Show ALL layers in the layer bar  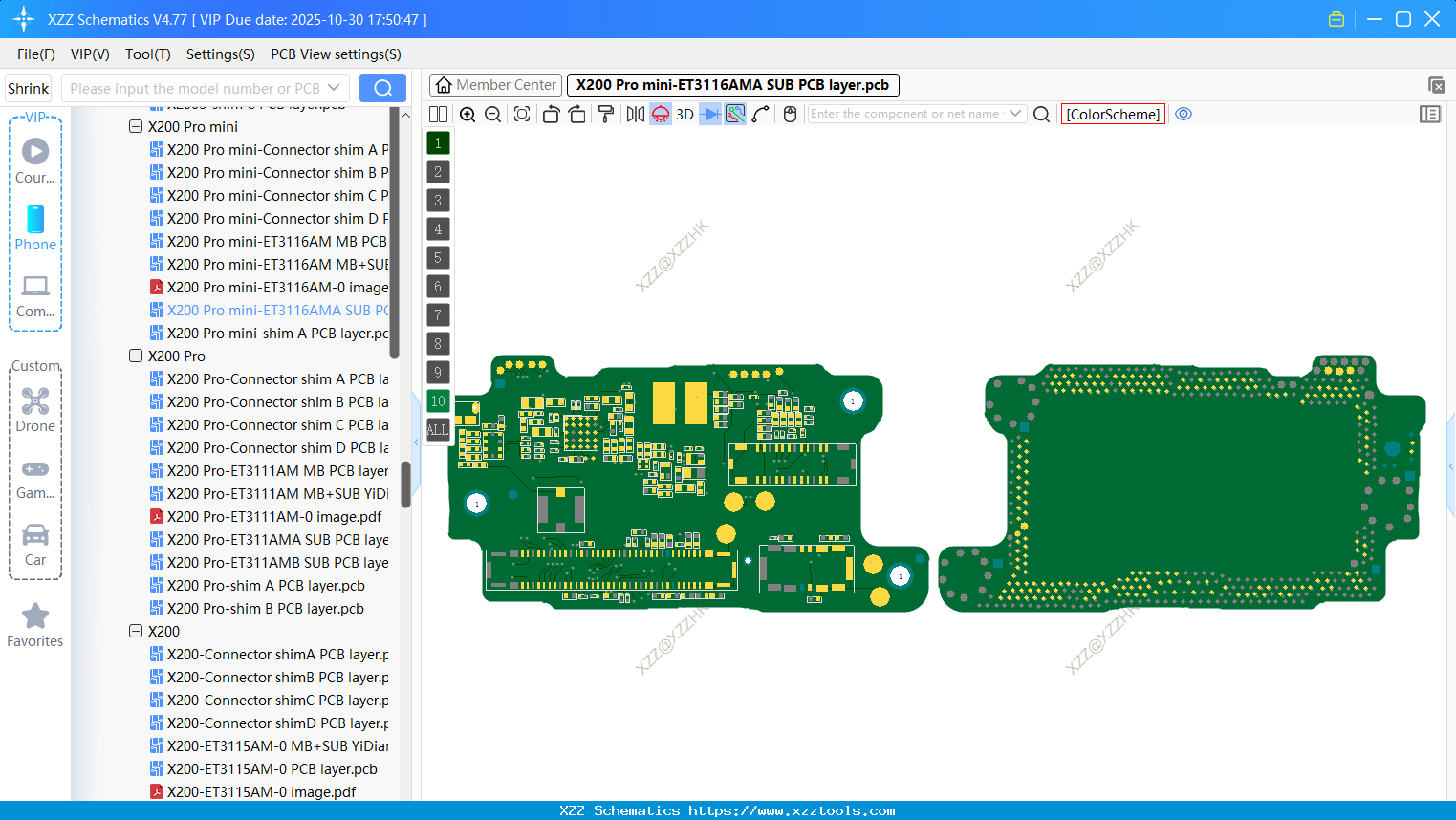click(x=437, y=430)
